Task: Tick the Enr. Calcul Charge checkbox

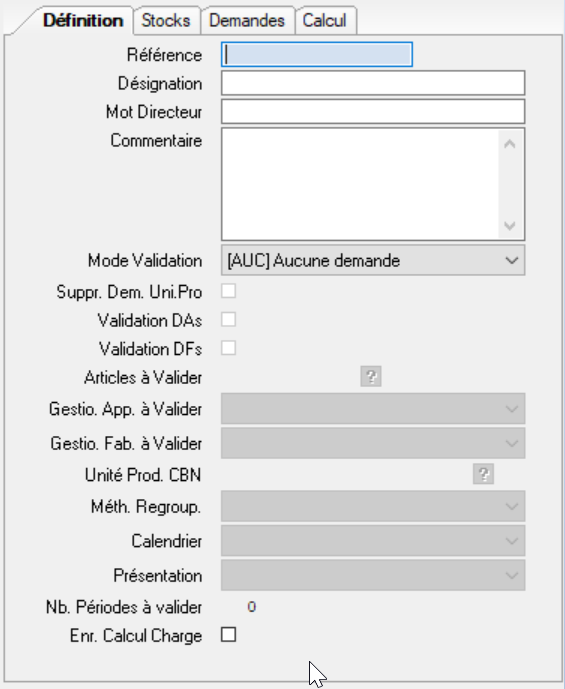Action: 228,635
